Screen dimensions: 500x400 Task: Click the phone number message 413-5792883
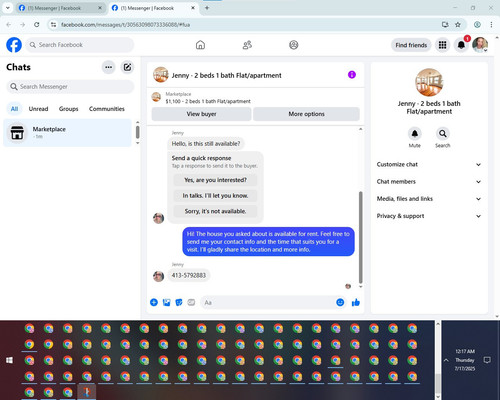point(189,275)
